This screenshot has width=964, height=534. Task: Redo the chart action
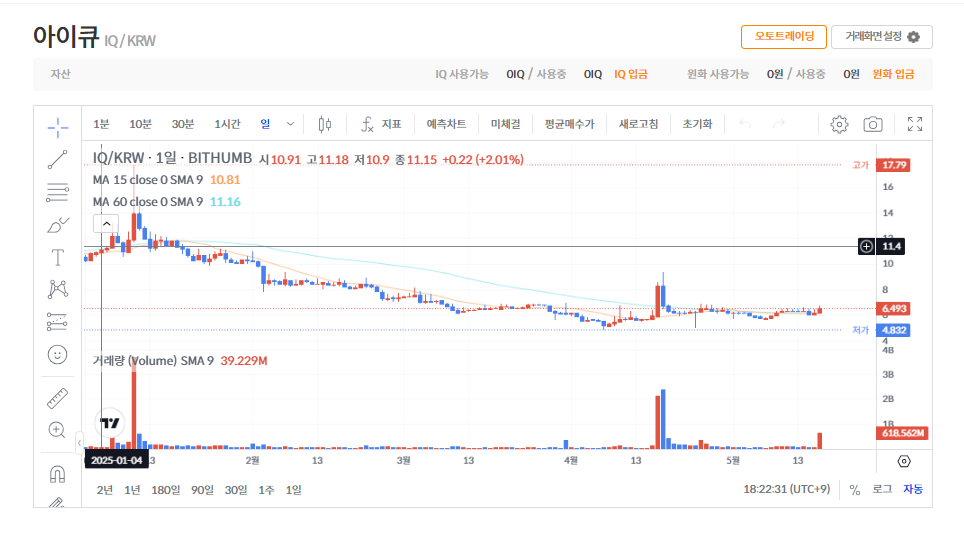[x=779, y=124]
